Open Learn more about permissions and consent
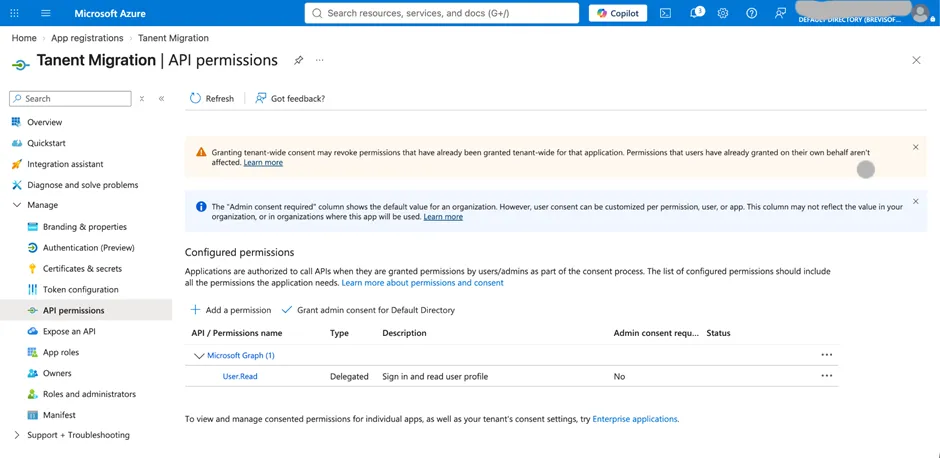 [423, 282]
